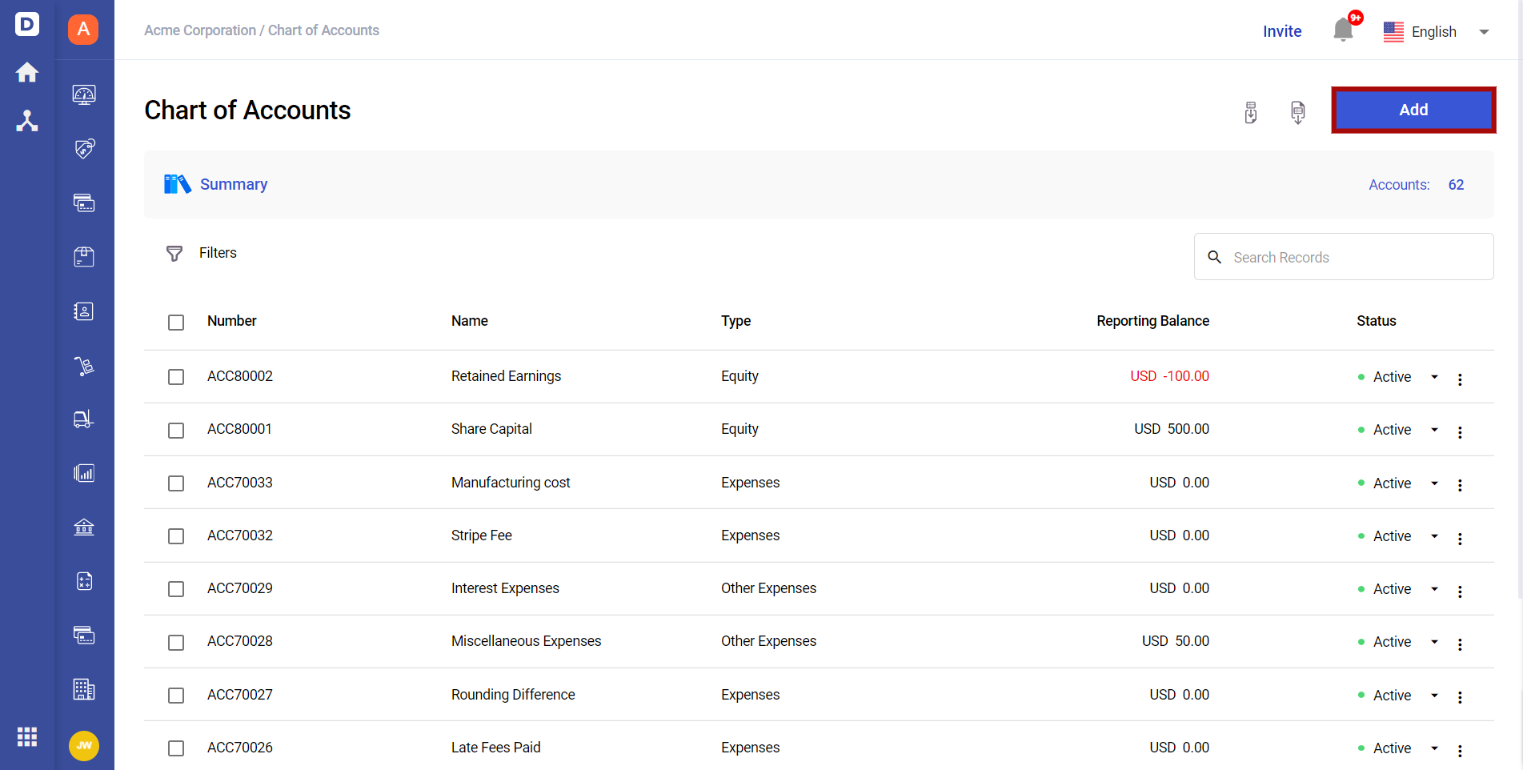Open the Contacts book icon

(x=84, y=311)
